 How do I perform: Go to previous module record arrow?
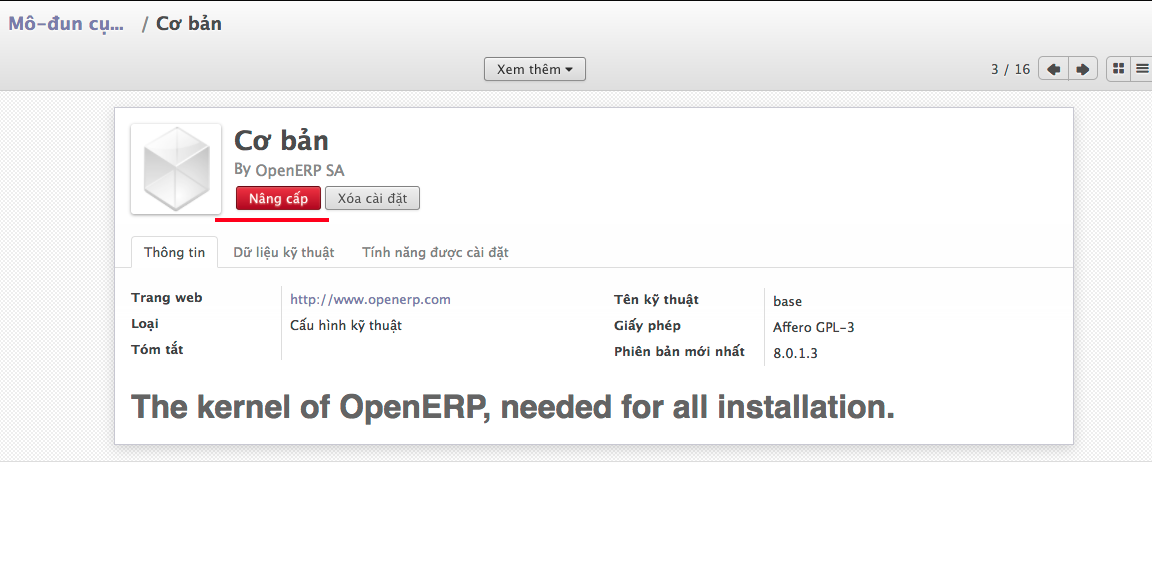pyautogui.click(x=1053, y=69)
